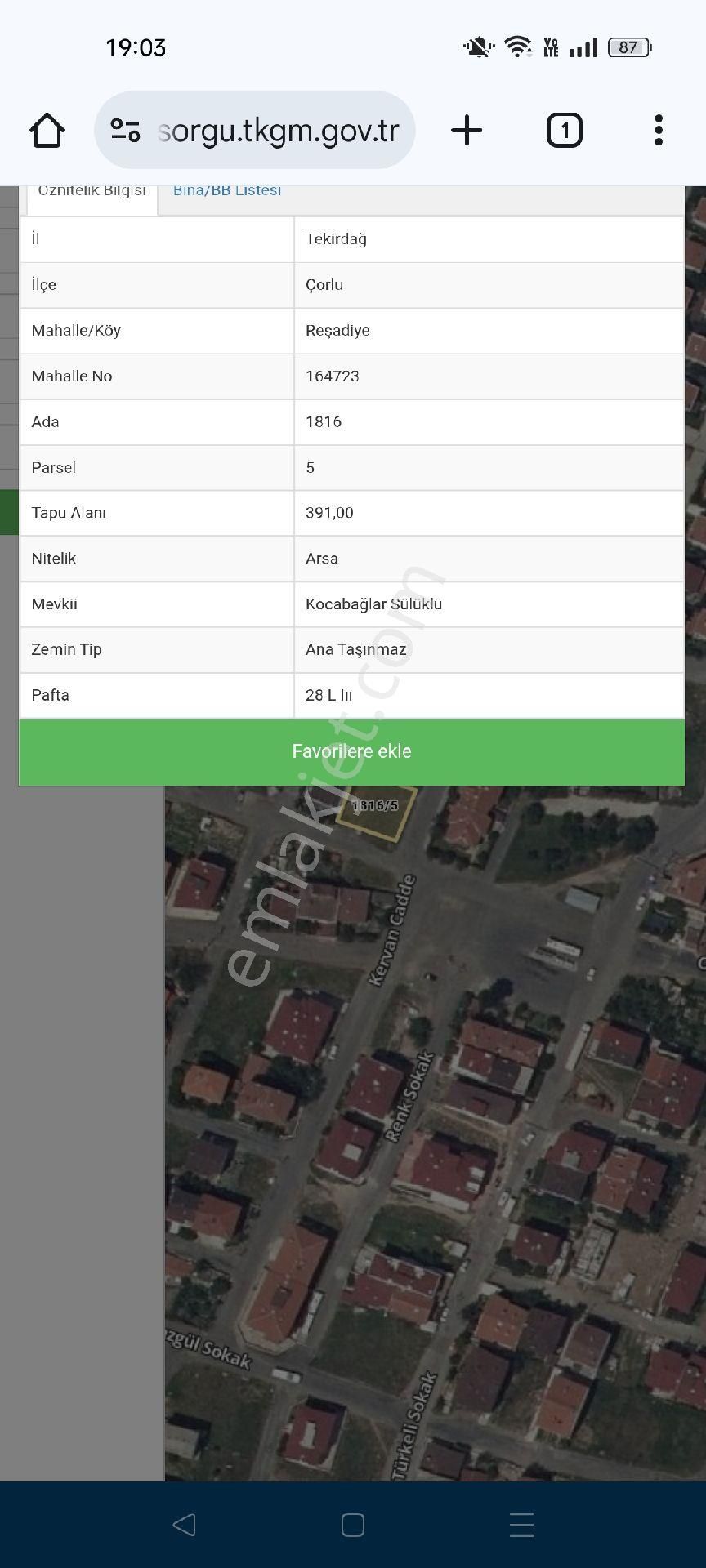Click the Tekirdağ value cell
This screenshot has width=706, height=1568.
[x=489, y=239]
